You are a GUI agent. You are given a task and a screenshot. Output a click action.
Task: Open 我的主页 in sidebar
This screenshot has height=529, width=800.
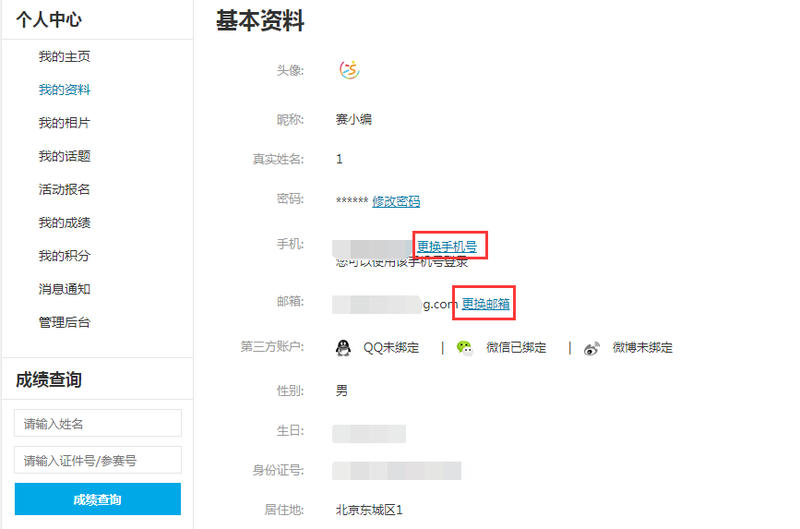tap(64, 57)
